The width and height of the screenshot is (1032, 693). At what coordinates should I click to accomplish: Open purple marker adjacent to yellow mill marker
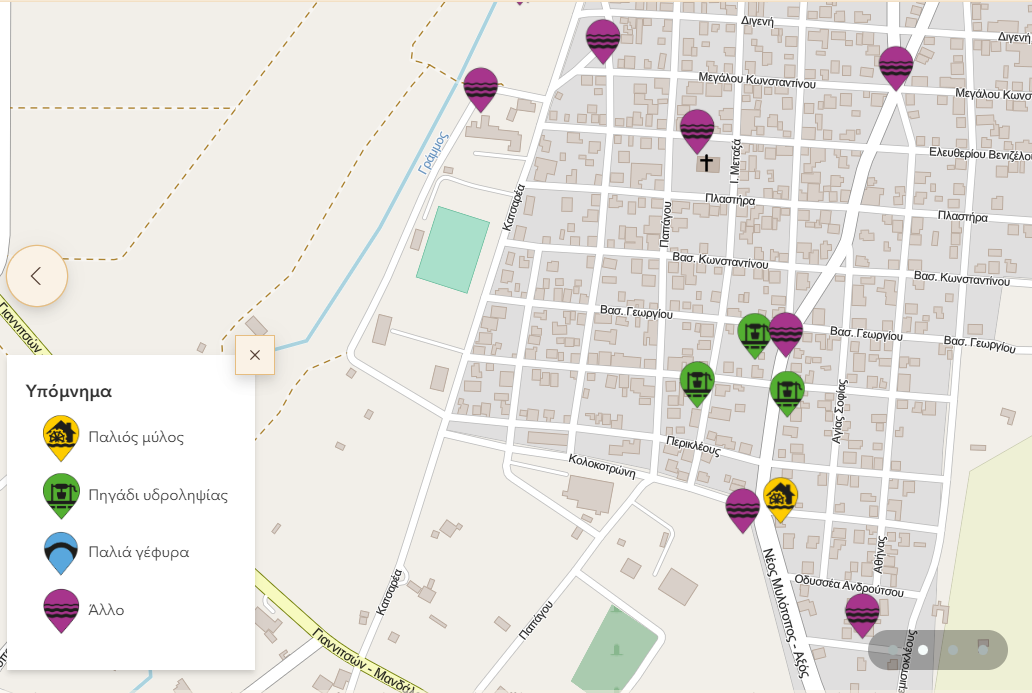(742, 508)
